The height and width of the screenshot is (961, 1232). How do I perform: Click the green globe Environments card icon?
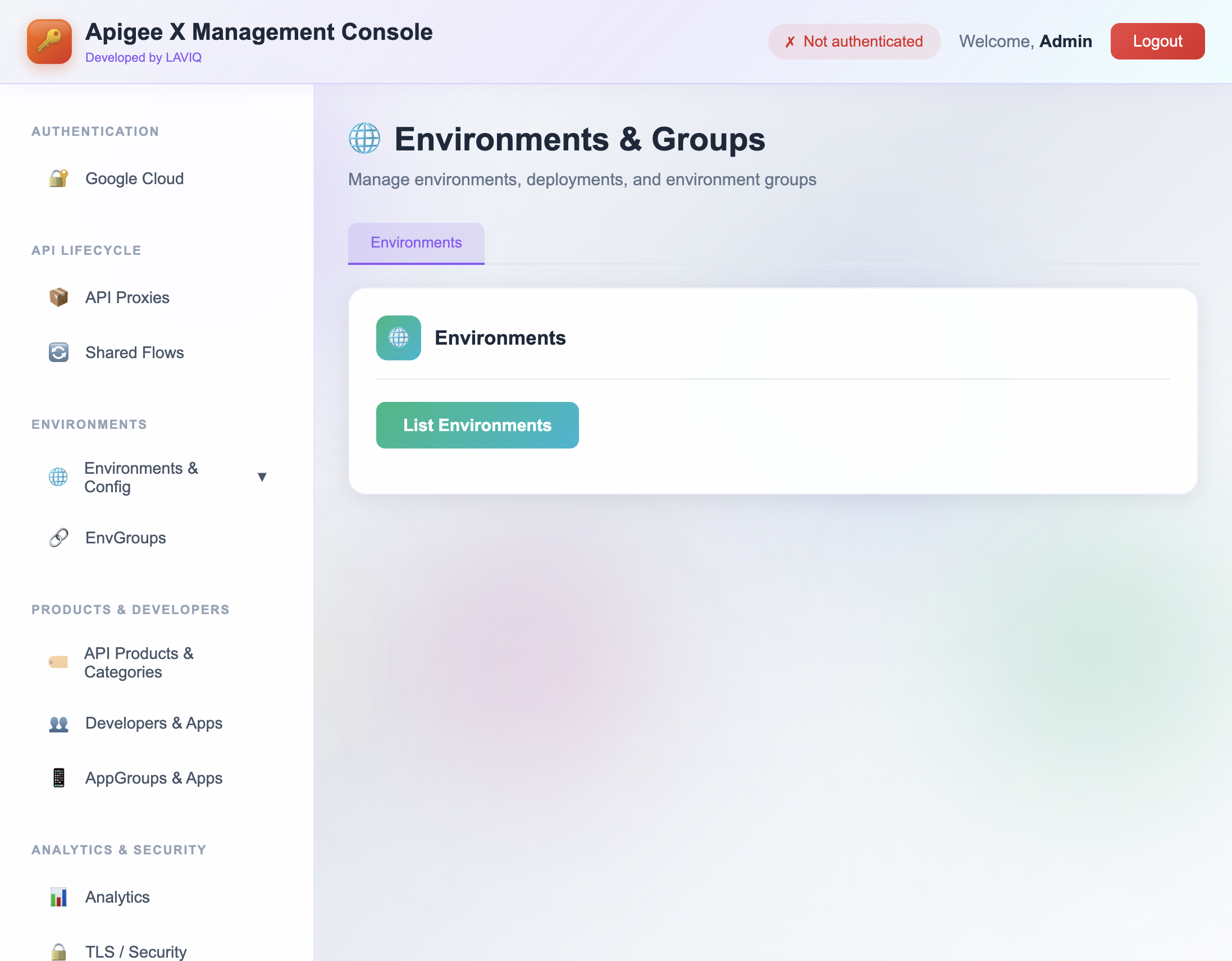click(x=398, y=338)
